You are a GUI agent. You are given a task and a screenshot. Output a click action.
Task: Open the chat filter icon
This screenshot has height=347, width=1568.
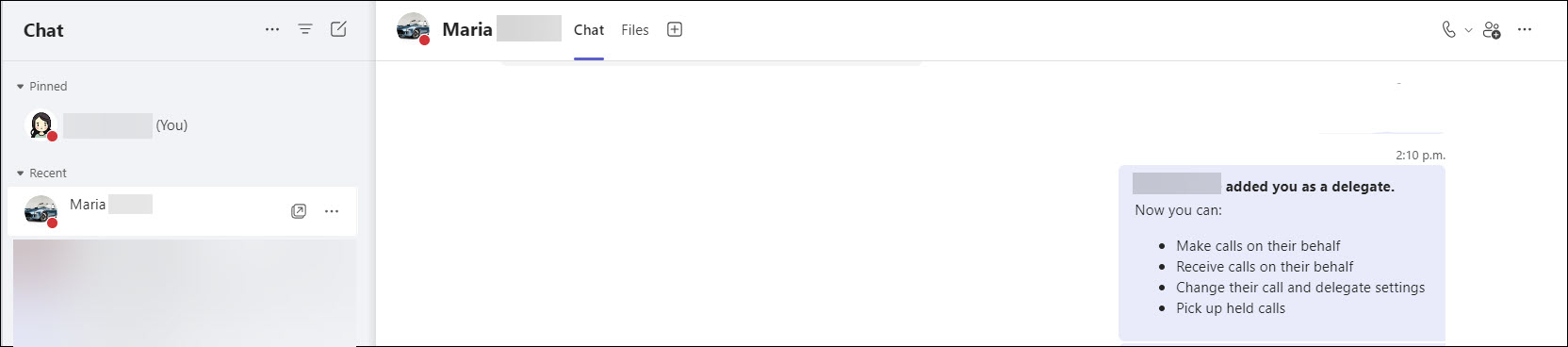click(x=305, y=29)
